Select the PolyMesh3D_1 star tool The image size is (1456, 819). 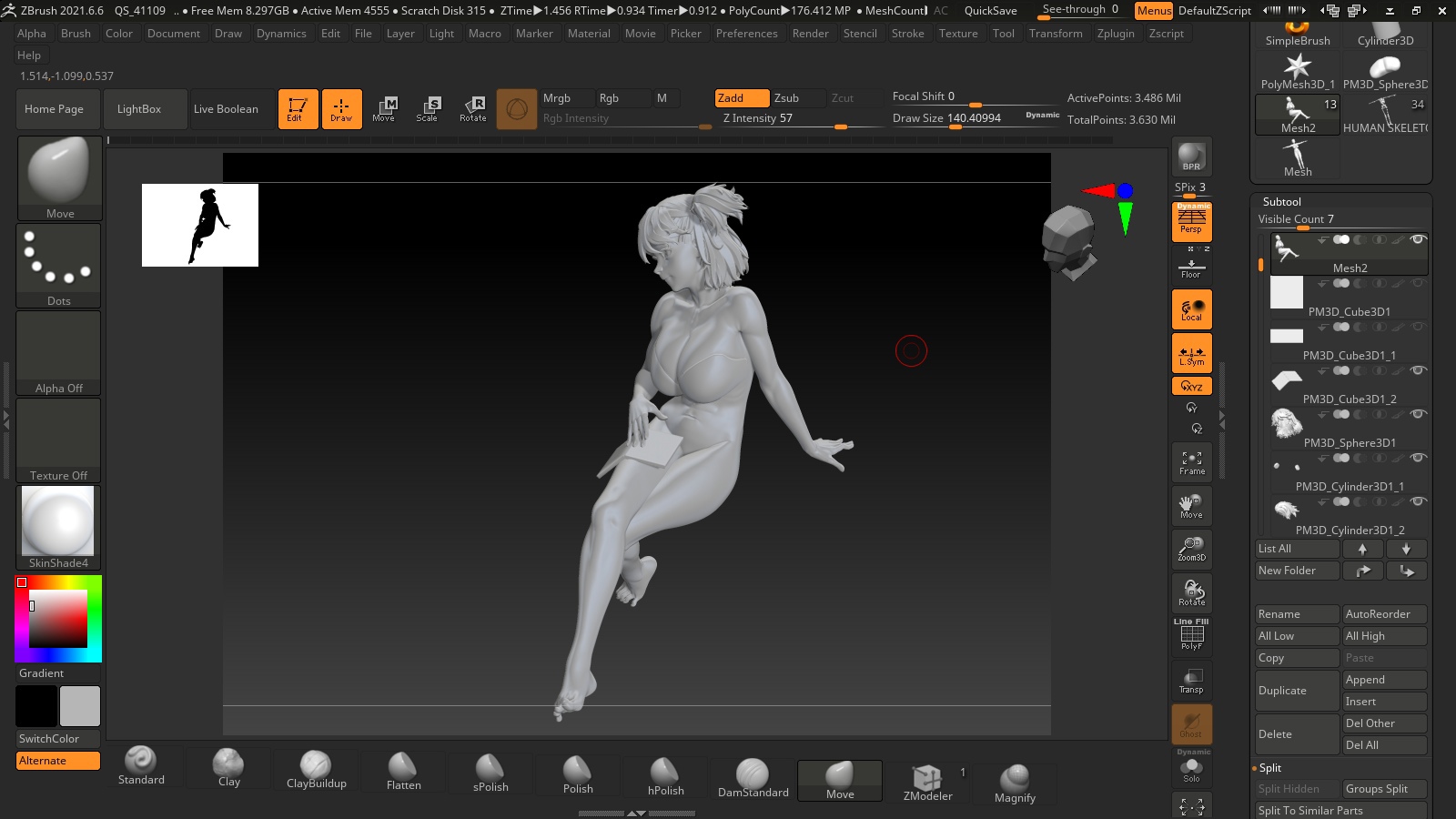1298,71
